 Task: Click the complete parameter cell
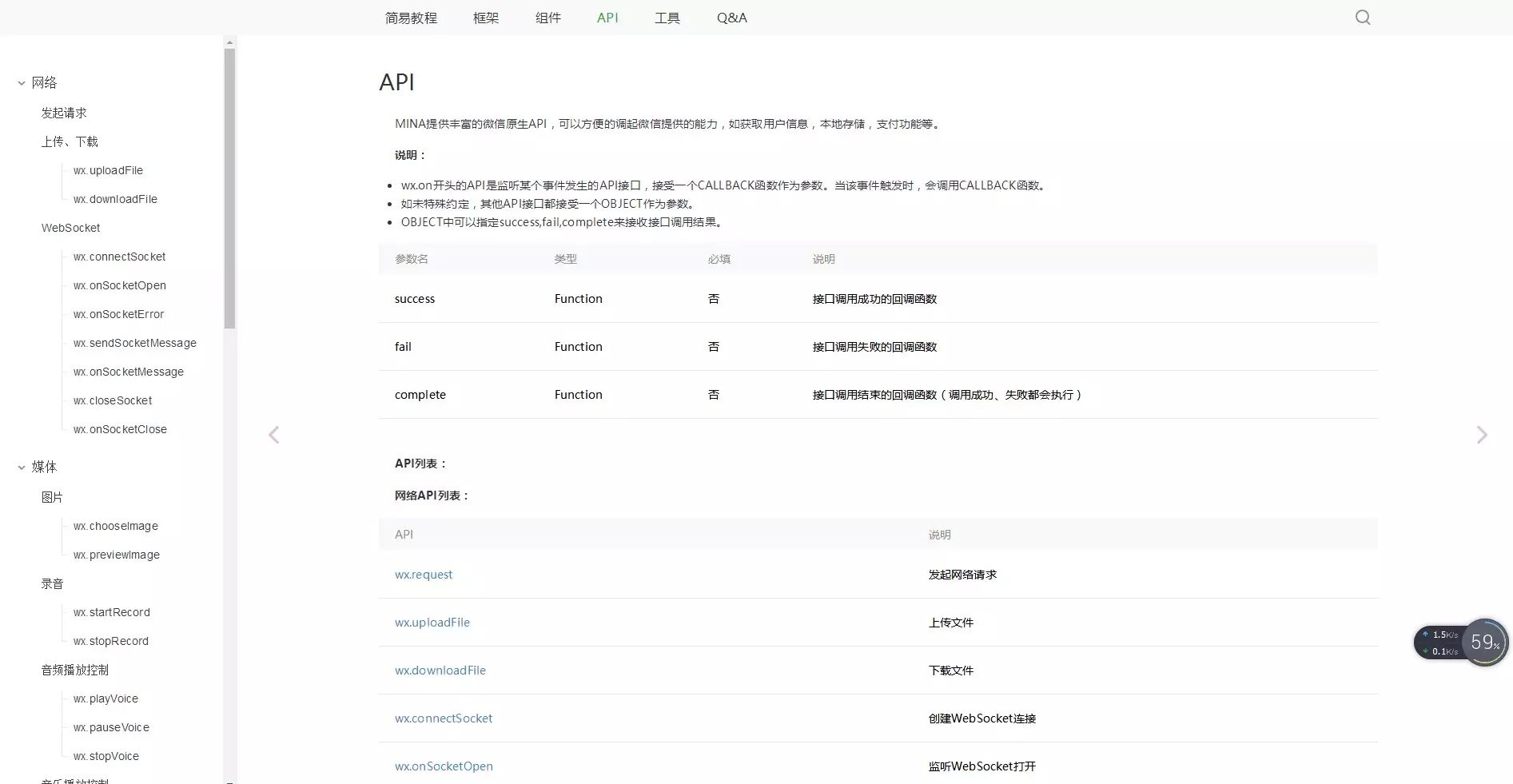click(420, 395)
